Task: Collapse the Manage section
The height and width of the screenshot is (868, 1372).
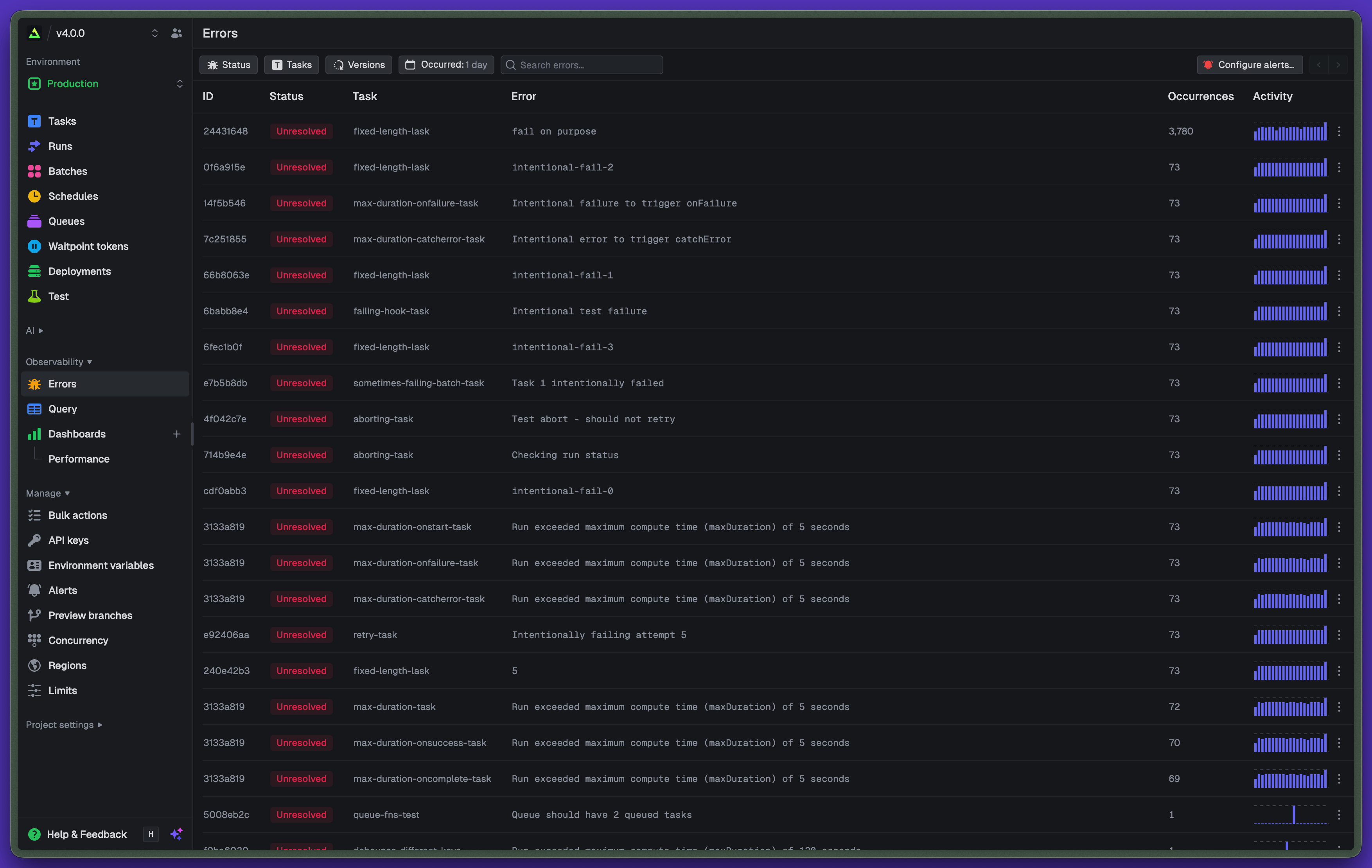Action: tap(48, 493)
